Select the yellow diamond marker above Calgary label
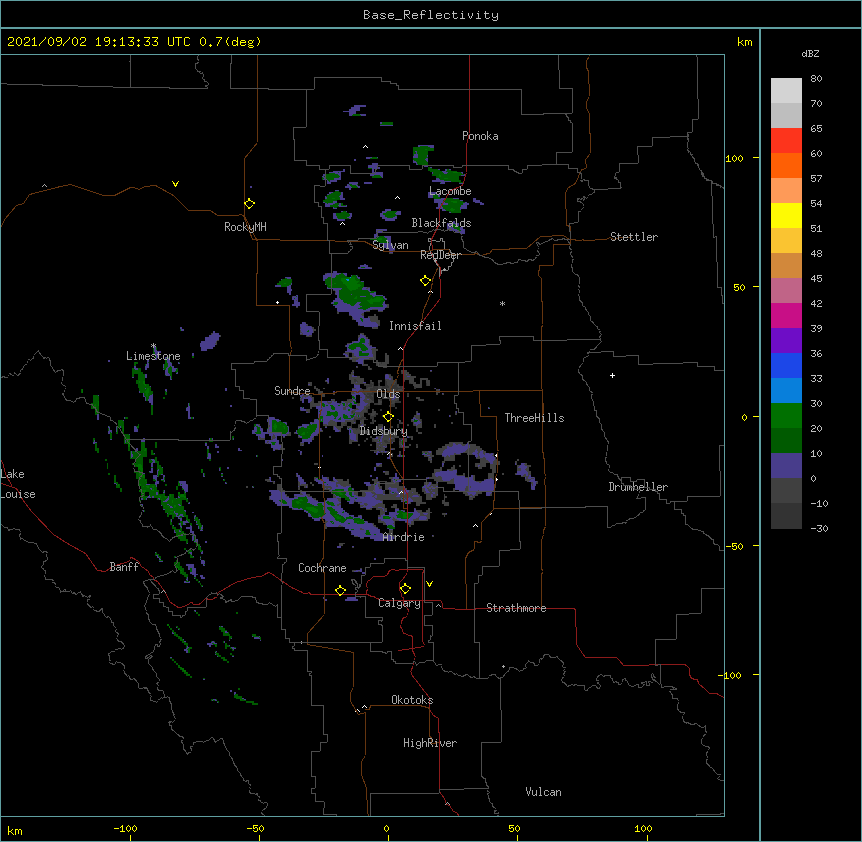This screenshot has width=862, height=842. point(405,589)
